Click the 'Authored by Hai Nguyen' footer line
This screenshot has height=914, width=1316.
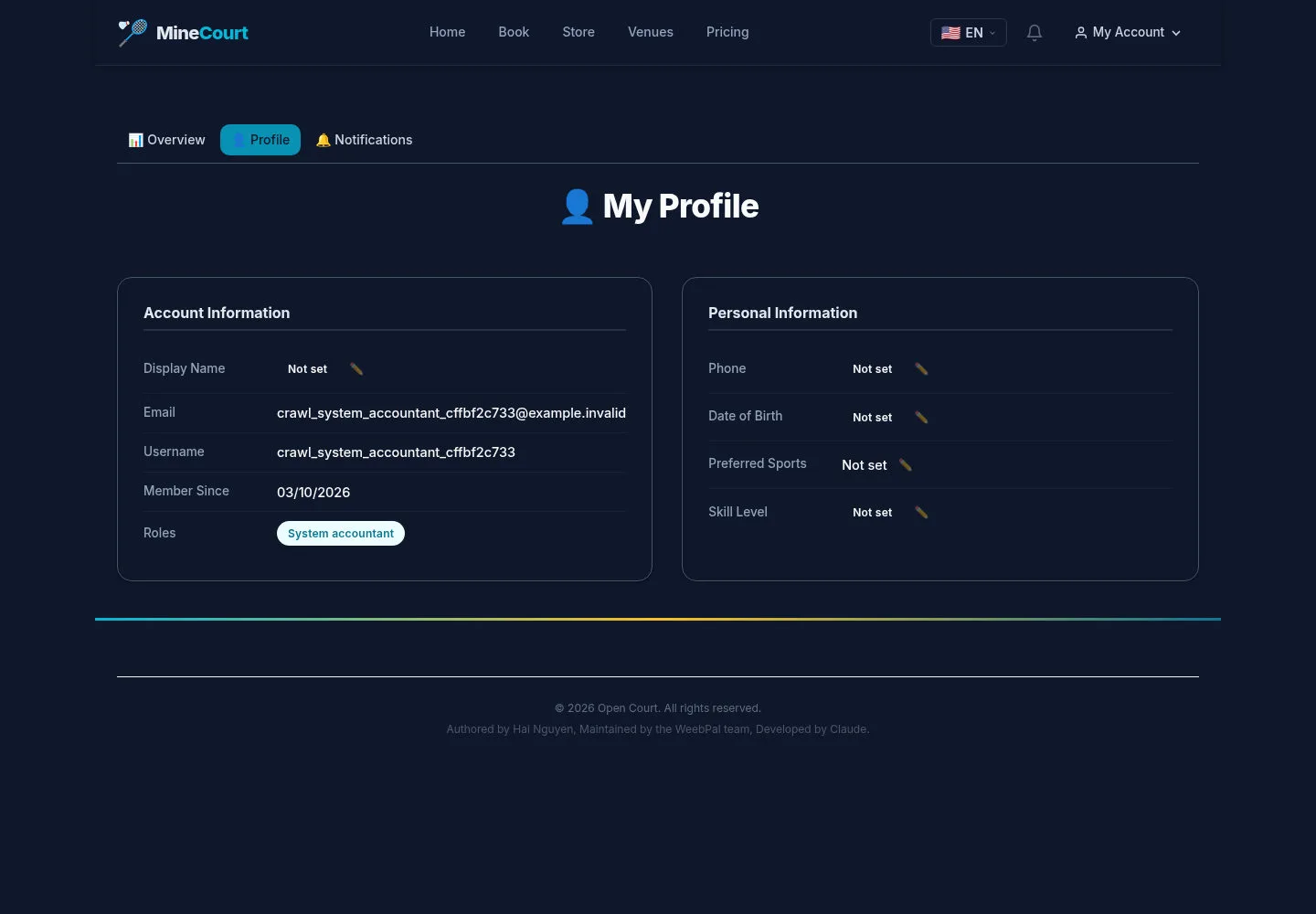pyautogui.click(x=658, y=729)
